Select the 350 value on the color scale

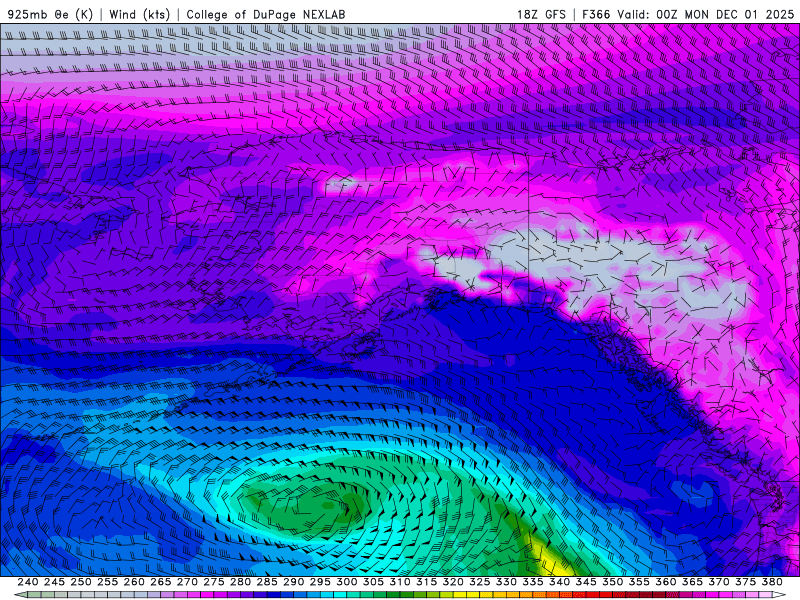click(x=612, y=582)
